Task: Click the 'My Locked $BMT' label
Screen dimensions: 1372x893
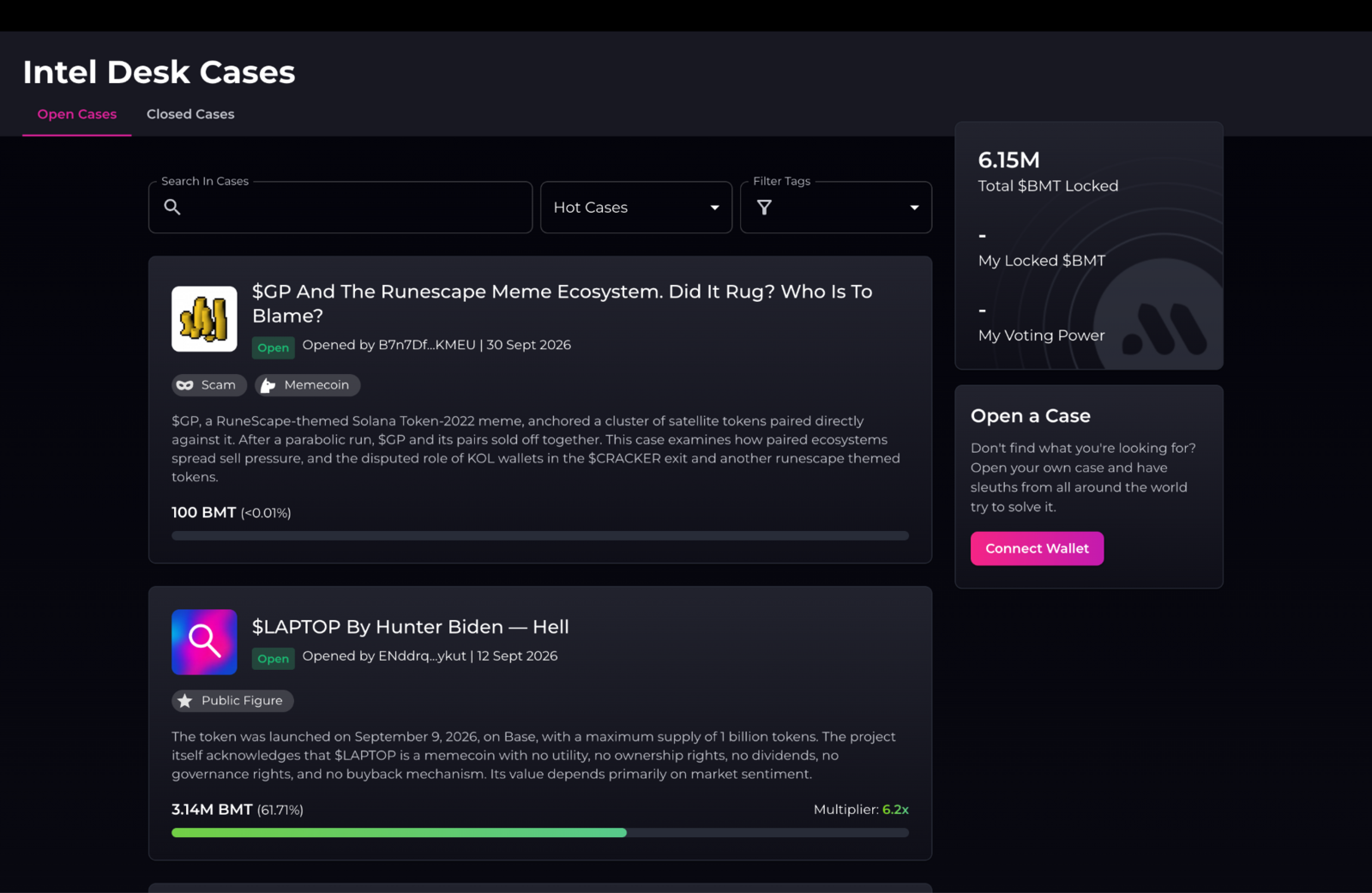Action: (1042, 261)
